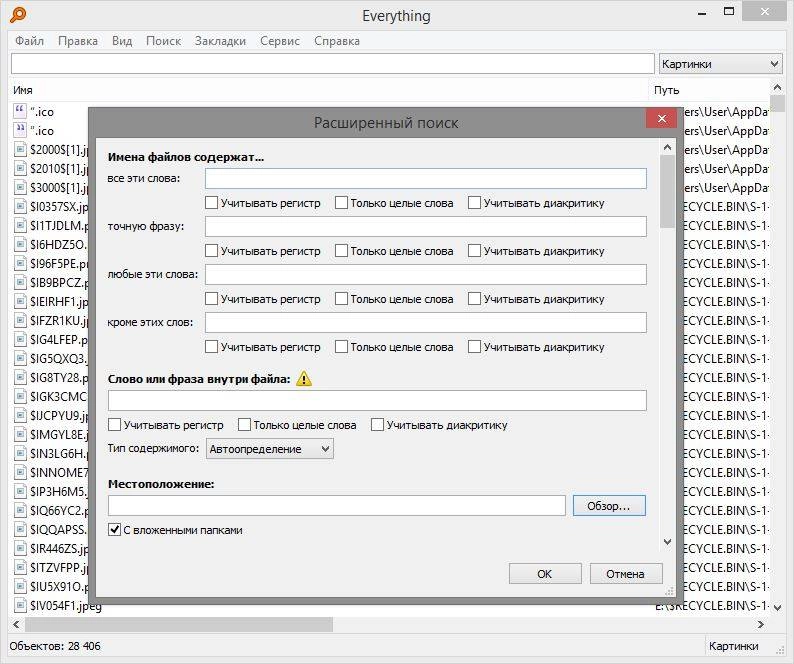Click 'Картинки' status bar filter label

[x=734, y=646]
